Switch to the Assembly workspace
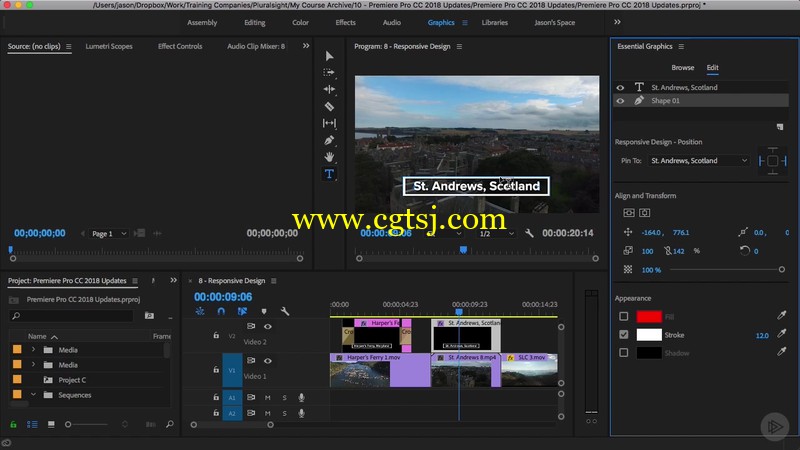 (x=202, y=22)
